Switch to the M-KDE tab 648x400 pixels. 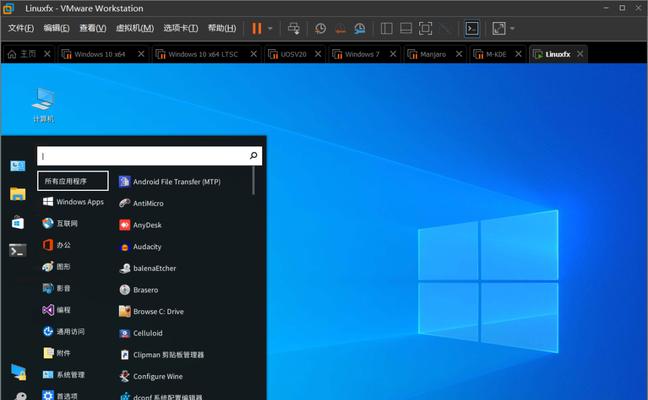click(496, 54)
